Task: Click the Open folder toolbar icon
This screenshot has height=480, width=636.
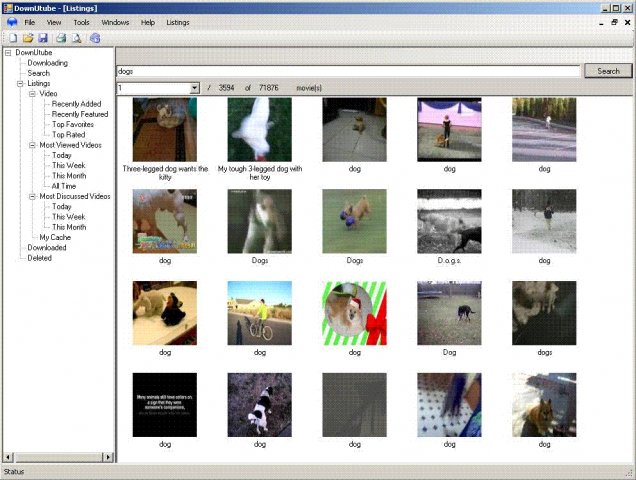Action: click(x=28, y=38)
